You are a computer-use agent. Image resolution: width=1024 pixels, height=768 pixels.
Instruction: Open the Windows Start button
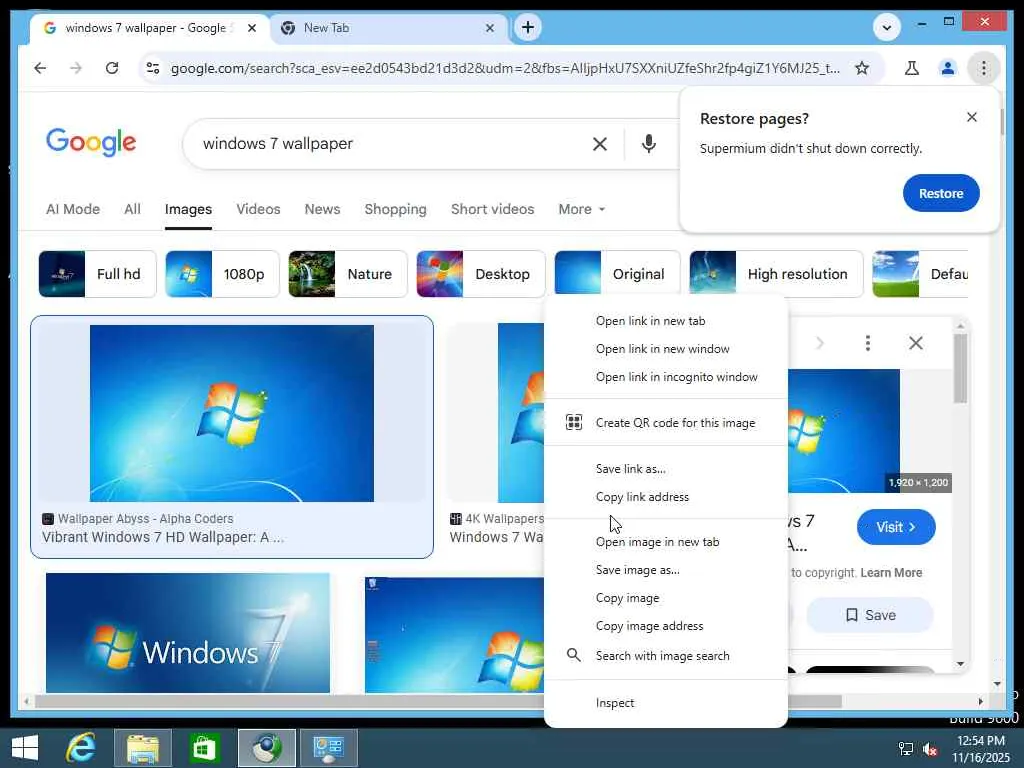(25, 748)
